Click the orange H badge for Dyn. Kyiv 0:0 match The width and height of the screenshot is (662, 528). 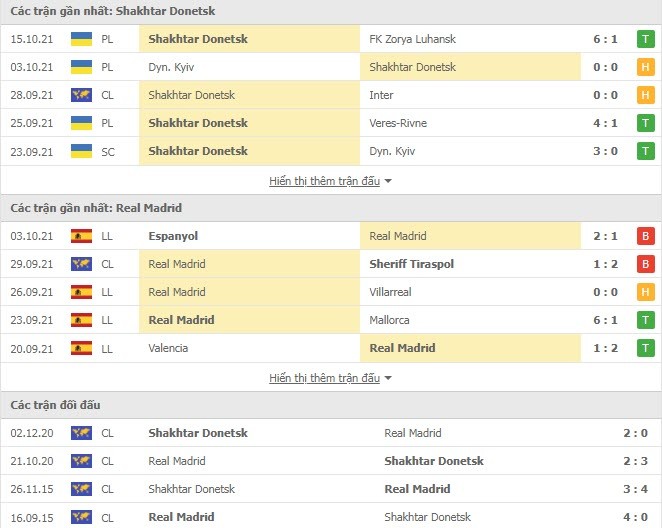click(x=646, y=67)
